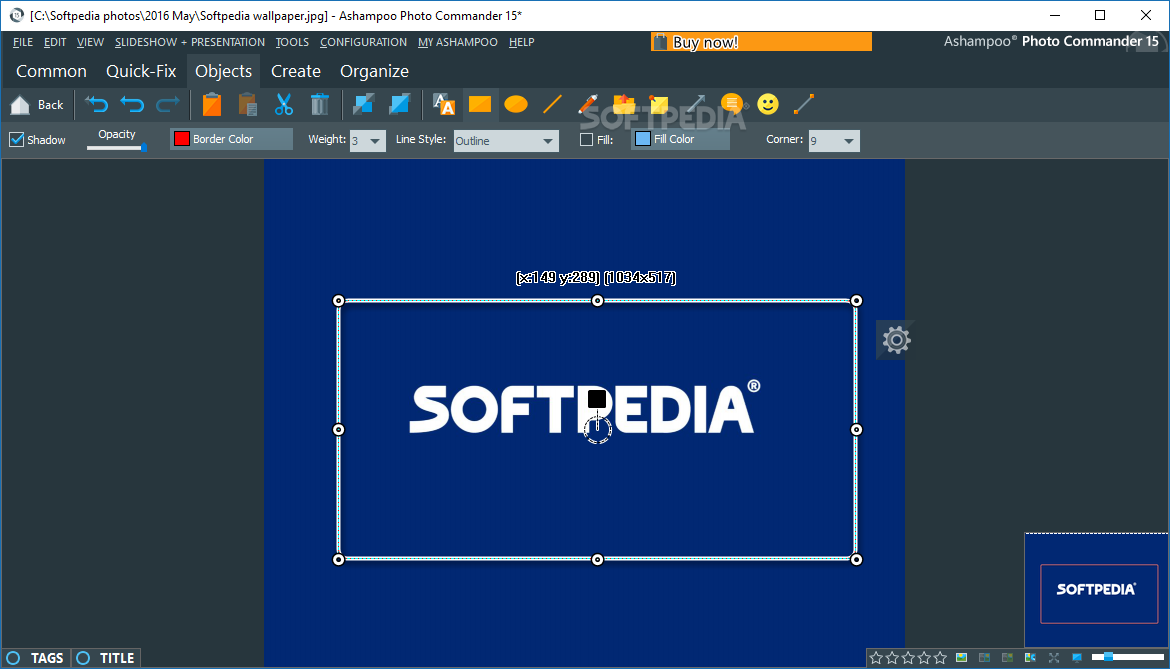Open object settings gear on canvas
This screenshot has height=669, width=1170.
(896, 340)
